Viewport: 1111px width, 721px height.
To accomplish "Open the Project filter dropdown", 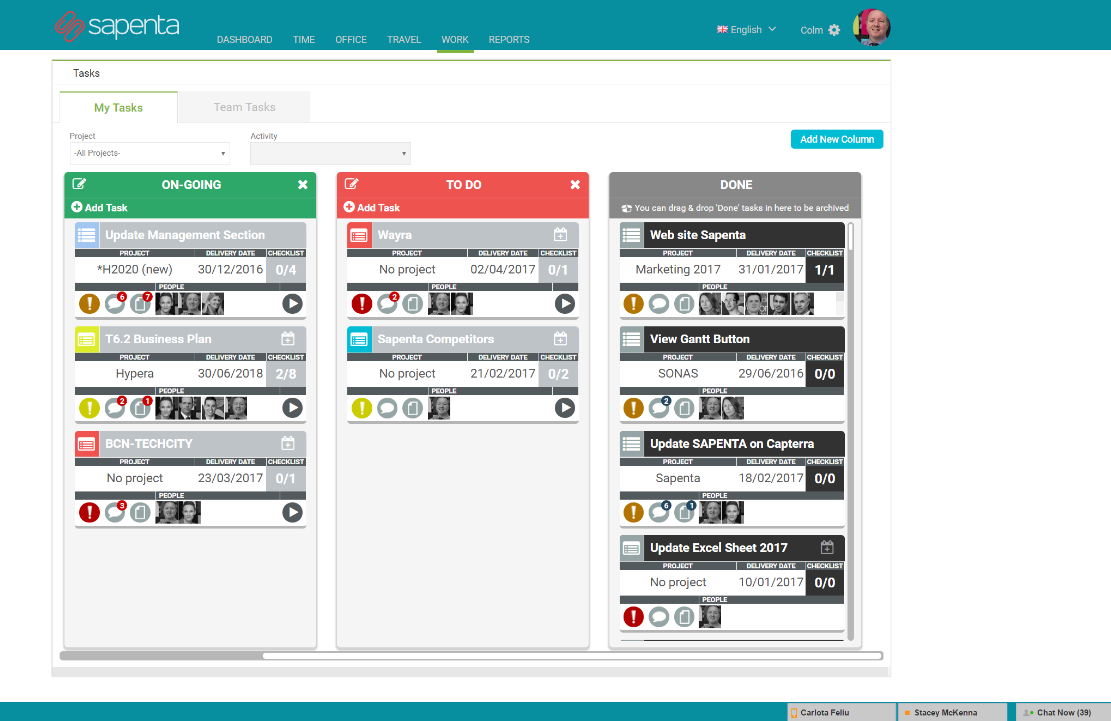I will [149, 153].
